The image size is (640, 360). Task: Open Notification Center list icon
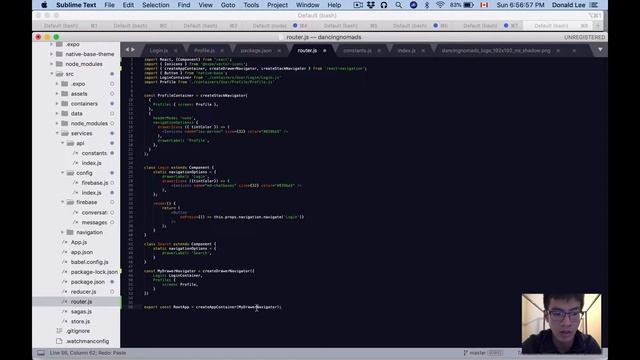tap(594, 5)
